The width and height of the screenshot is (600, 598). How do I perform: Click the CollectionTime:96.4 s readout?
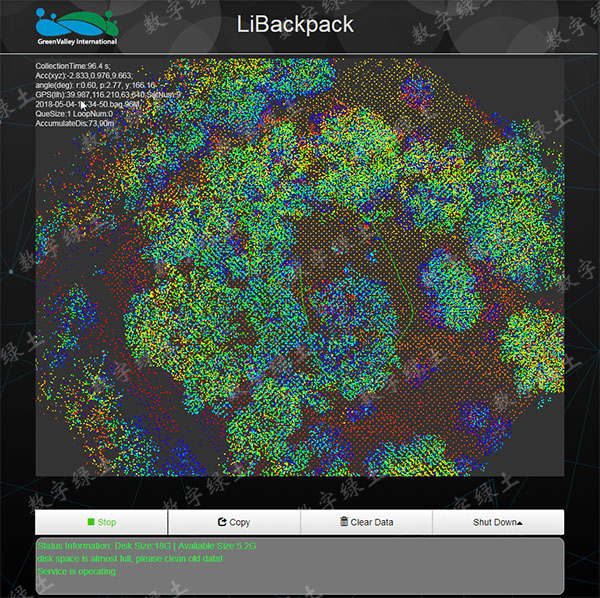73,66
